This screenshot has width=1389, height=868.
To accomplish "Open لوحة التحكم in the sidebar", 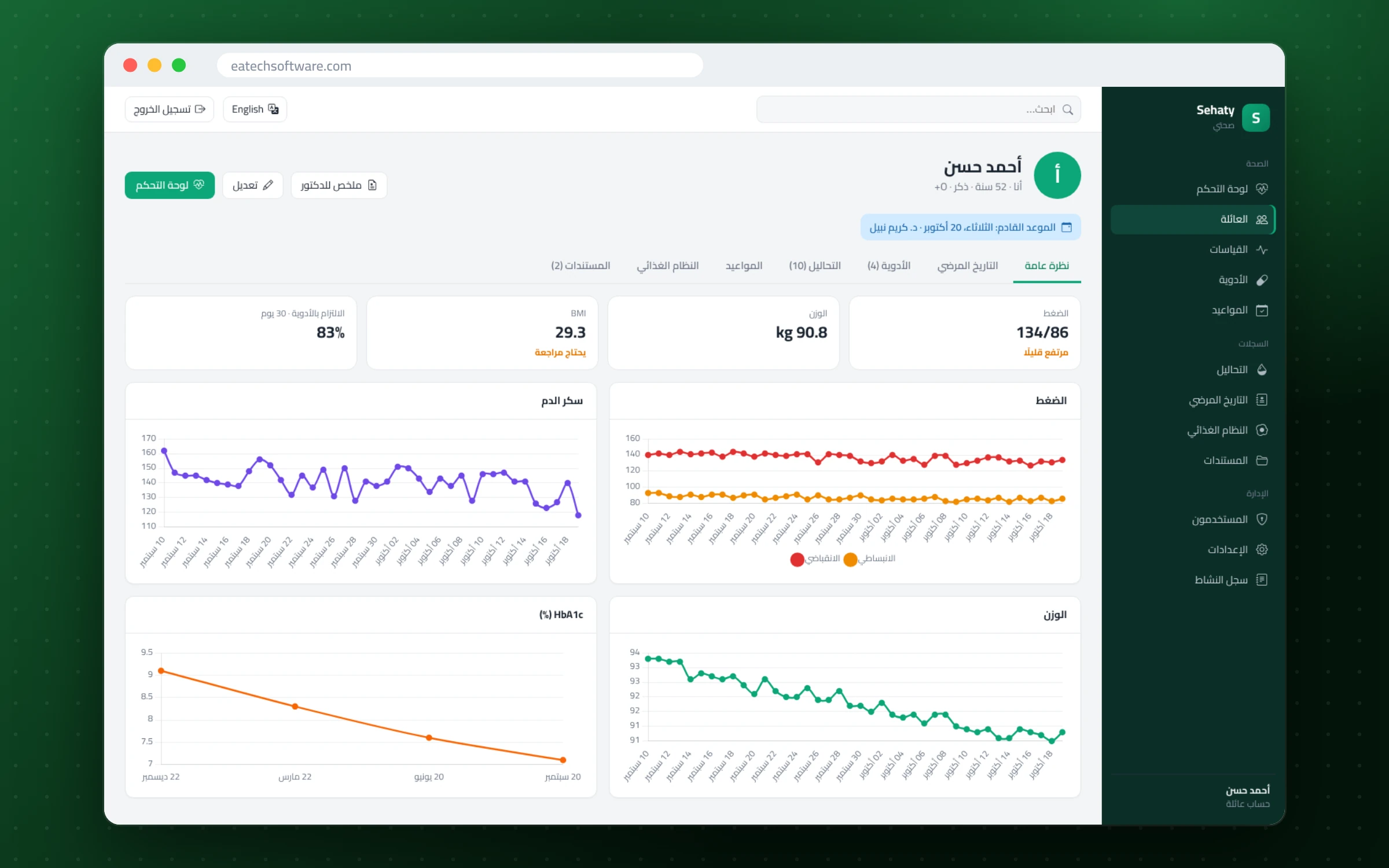I will (1193, 189).
